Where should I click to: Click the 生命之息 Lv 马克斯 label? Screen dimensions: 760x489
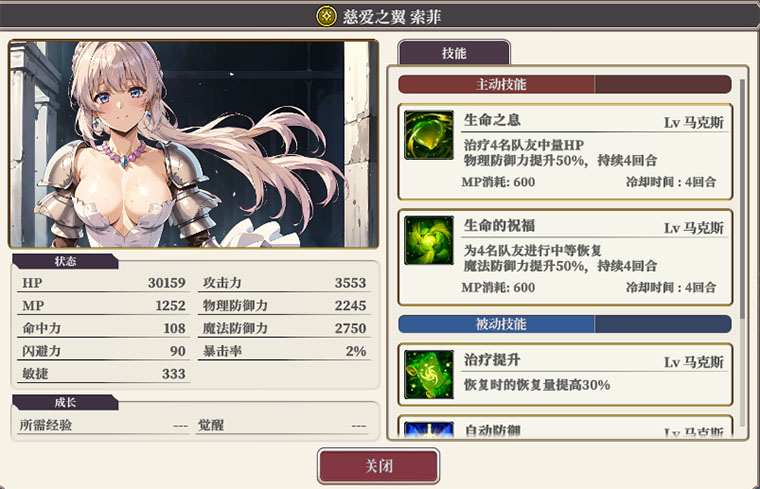coord(694,123)
